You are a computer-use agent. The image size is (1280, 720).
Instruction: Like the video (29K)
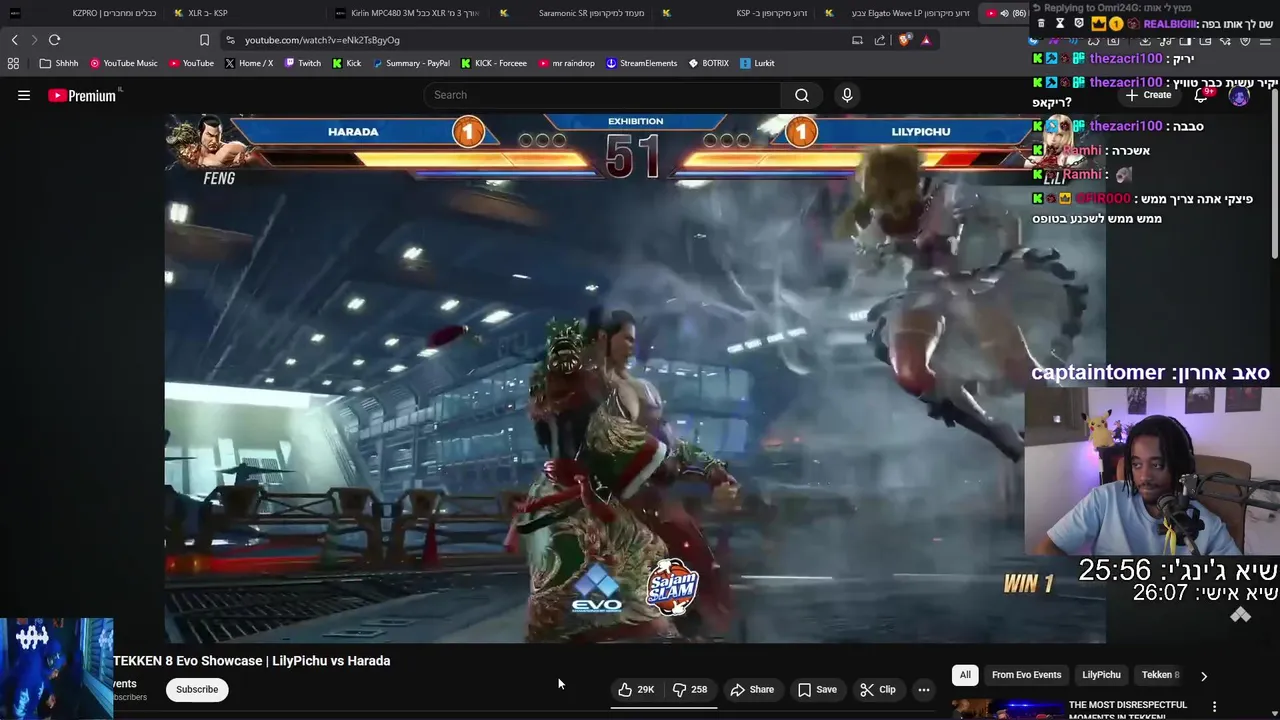636,689
